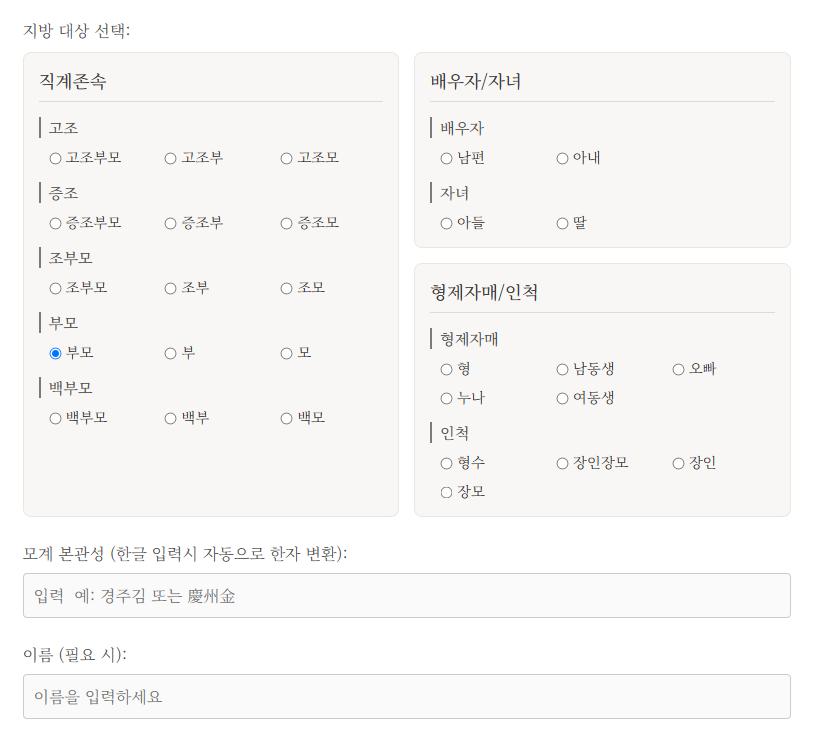Select 오빠 under 형제자매
The width and height of the screenshot is (813, 741).
(x=677, y=369)
